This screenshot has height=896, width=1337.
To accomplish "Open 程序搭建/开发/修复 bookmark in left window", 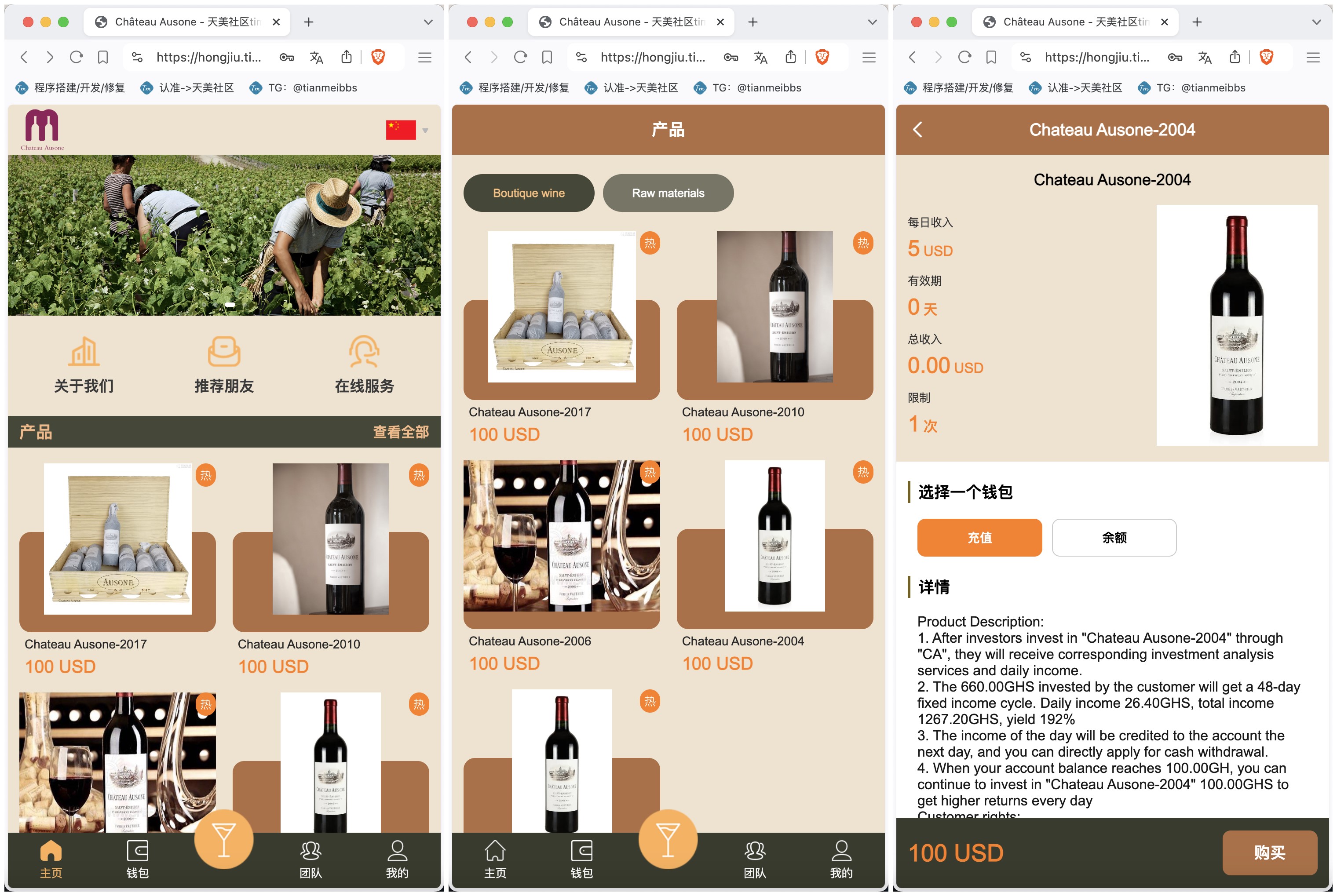I will [70, 87].
